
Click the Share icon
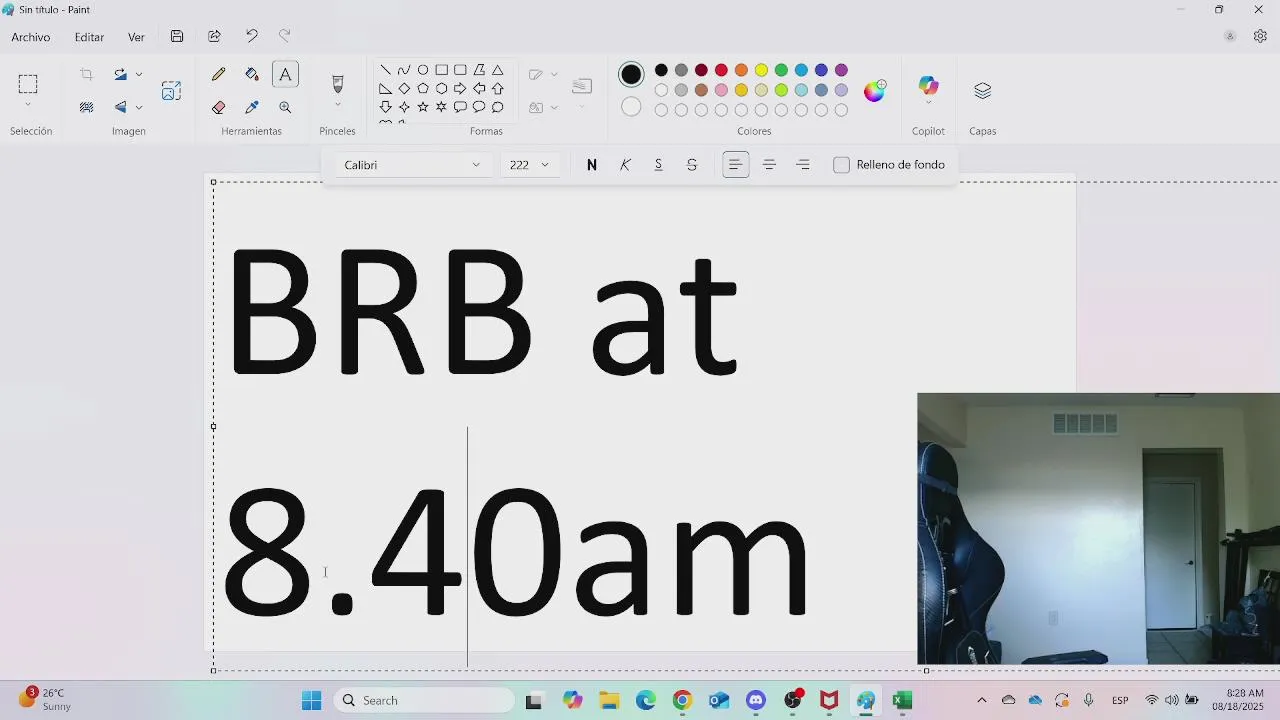[x=214, y=36]
